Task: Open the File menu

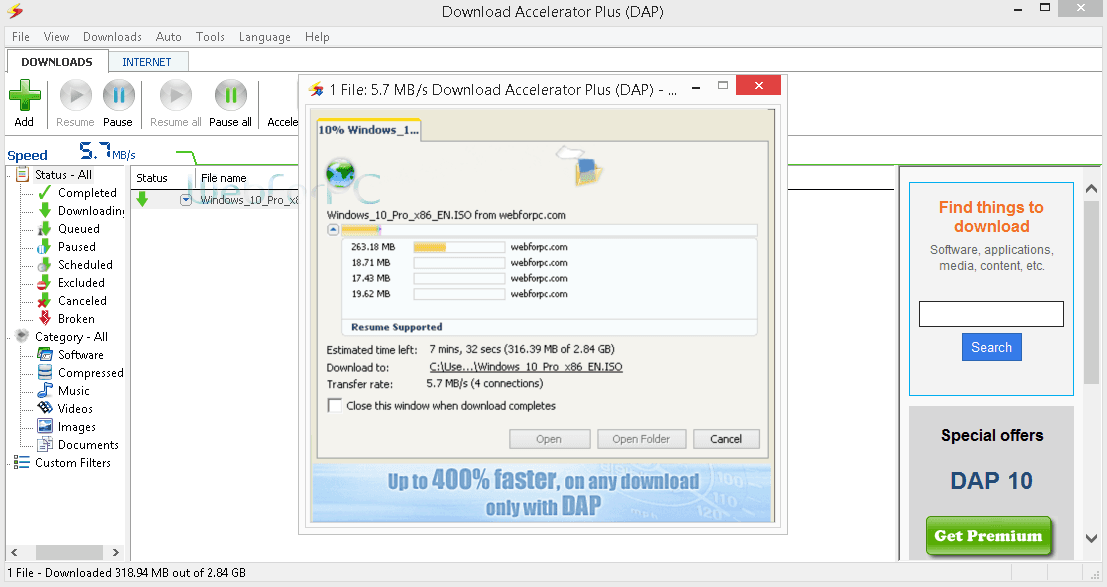Action: coord(20,37)
